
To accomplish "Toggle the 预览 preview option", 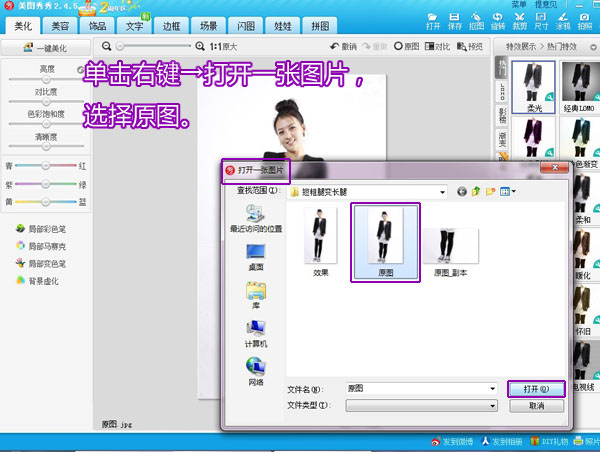I will [x=469, y=47].
